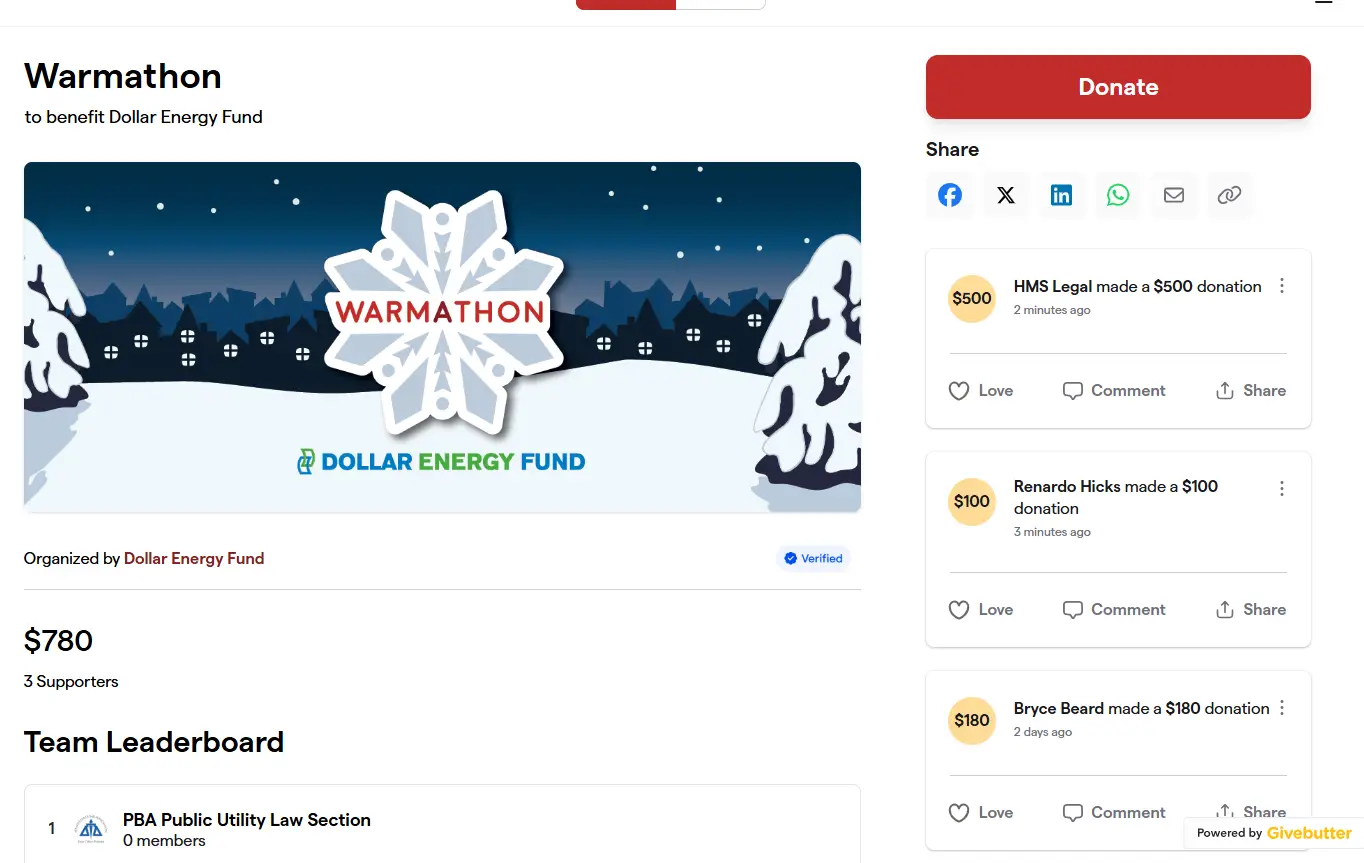Share via X (Twitter) icon
Viewport: 1364px width, 863px height.
click(x=1006, y=195)
